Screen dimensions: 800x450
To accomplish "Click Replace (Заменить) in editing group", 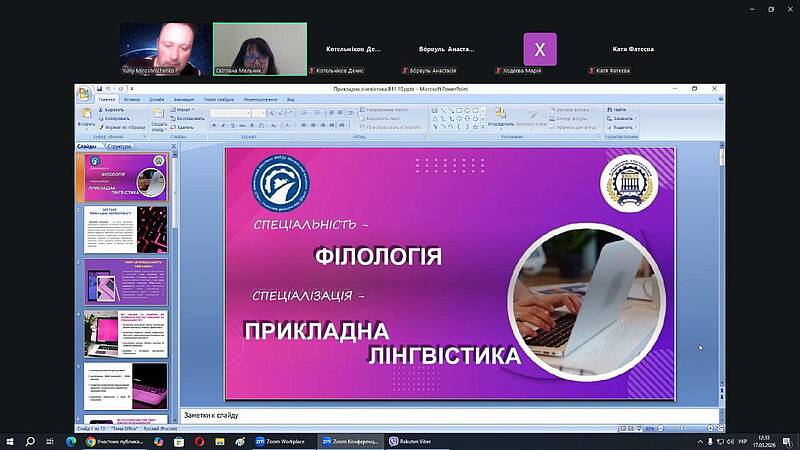I will pyautogui.click(x=622, y=118).
